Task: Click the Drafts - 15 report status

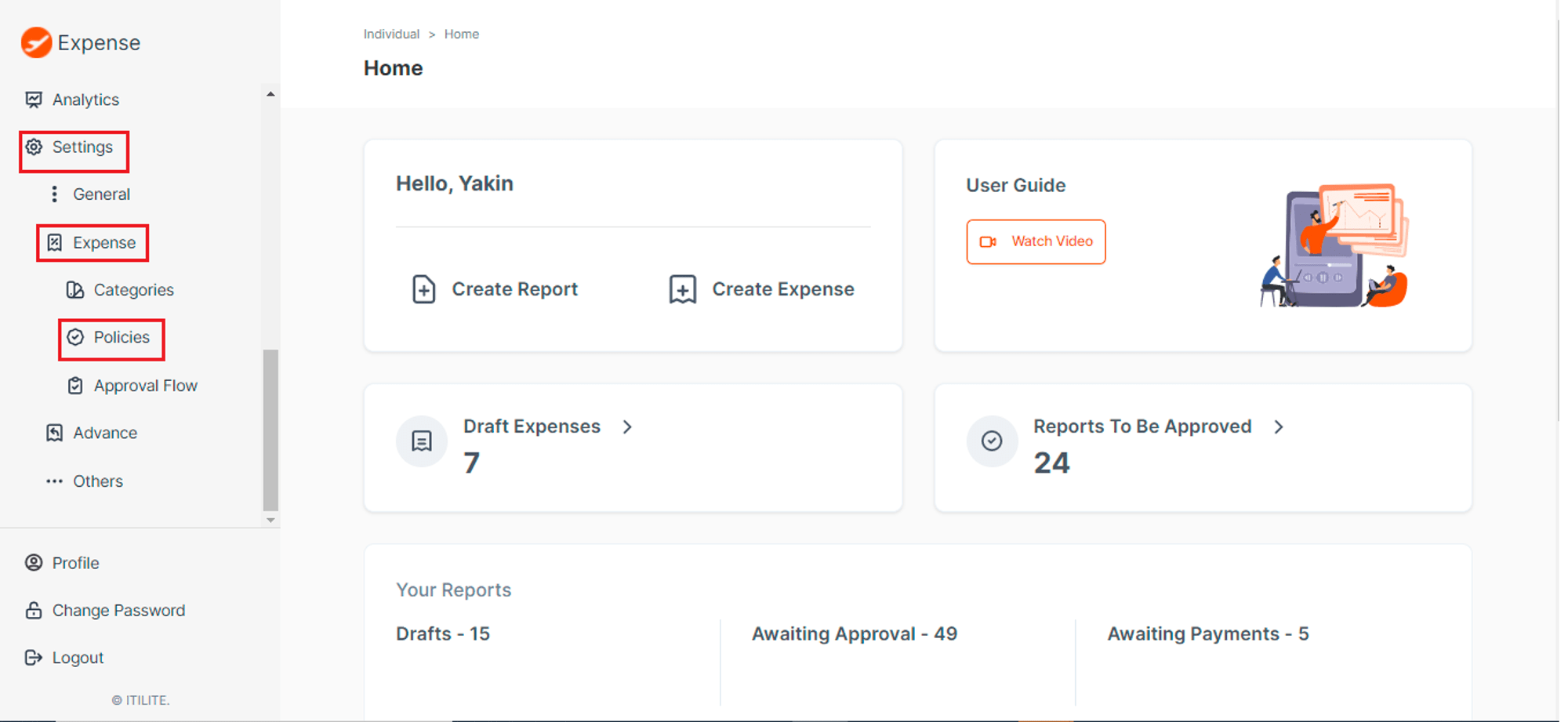Action: pos(443,633)
